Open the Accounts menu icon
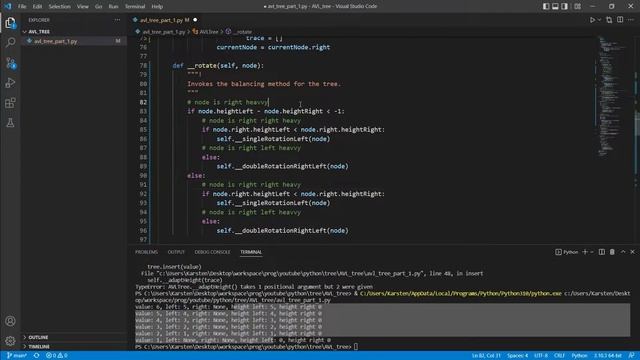640x360 pixels. click(10, 321)
